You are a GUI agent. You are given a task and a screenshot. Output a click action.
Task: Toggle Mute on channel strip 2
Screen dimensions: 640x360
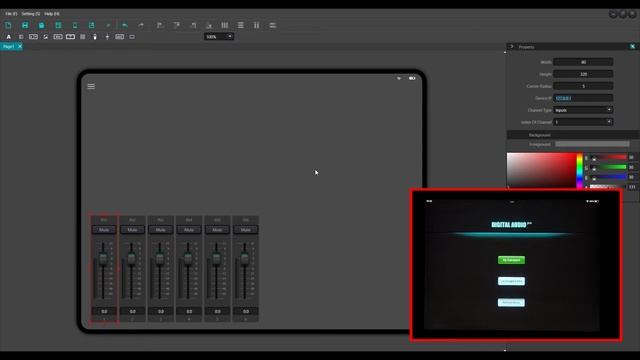click(x=132, y=230)
